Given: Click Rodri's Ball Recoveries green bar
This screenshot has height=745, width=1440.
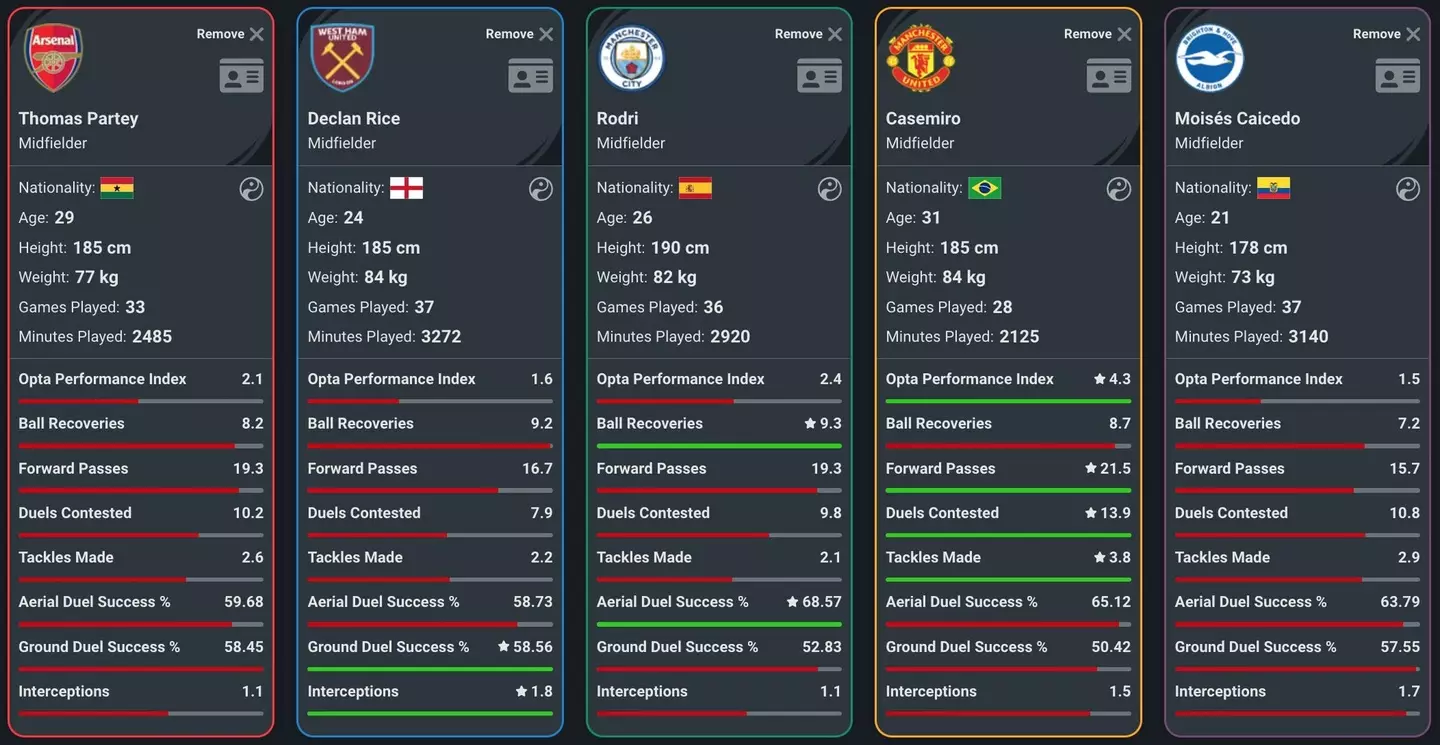Looking at the screenshot, I should pyautogui.click(x=719, y=446).
